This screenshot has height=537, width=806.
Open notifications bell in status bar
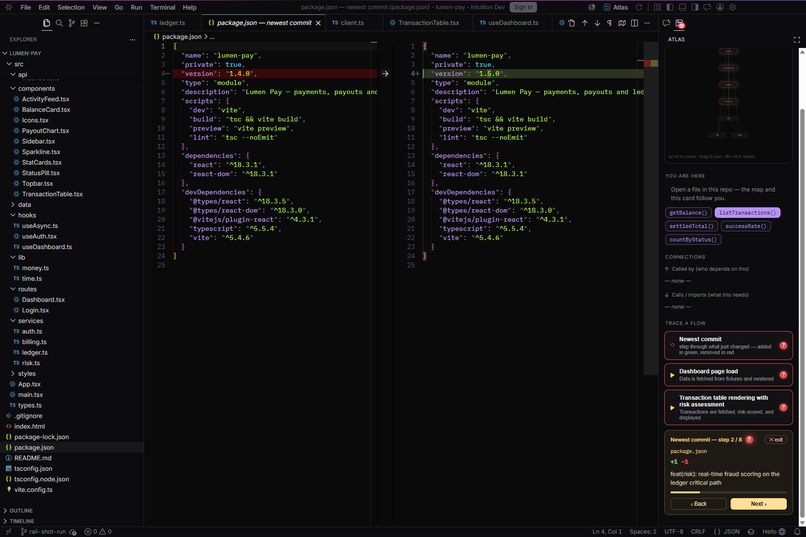[797, 532]
